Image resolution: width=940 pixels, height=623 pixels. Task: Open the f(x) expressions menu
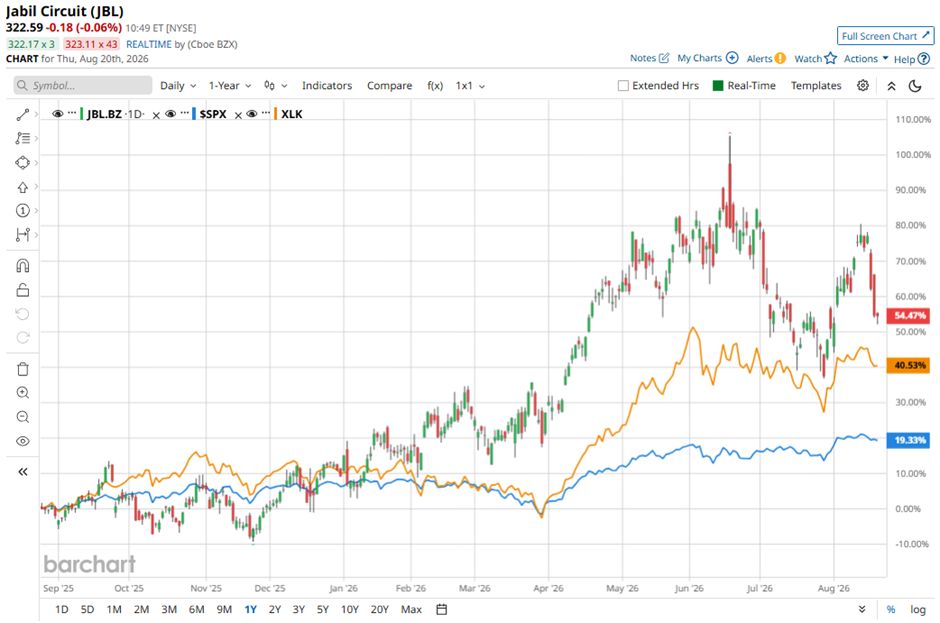(x=435, y=86)
